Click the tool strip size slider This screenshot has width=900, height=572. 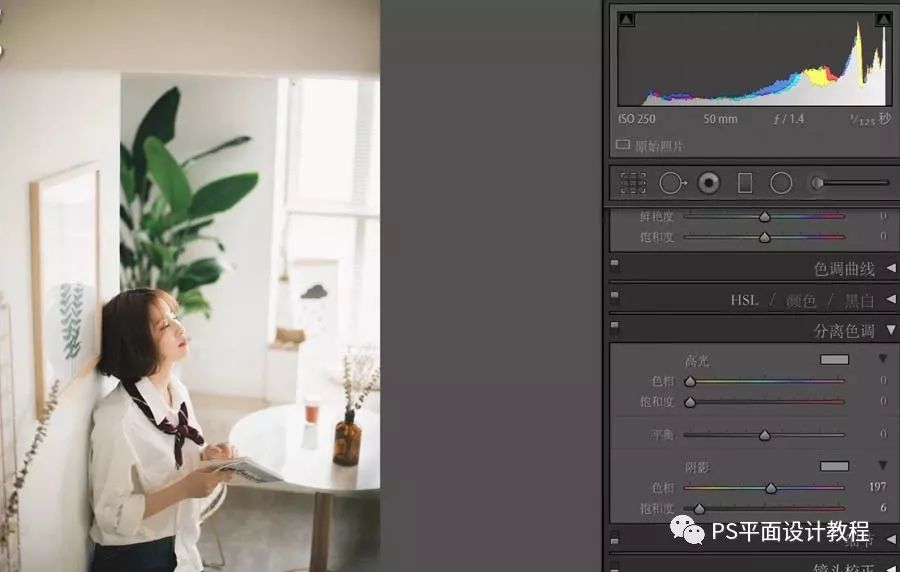pyautogui.click(x=850, y=183)
